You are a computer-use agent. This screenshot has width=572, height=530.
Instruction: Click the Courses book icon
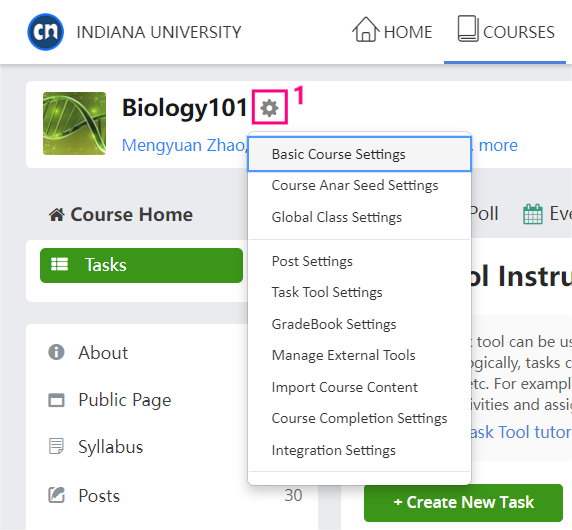click(468, 28)
